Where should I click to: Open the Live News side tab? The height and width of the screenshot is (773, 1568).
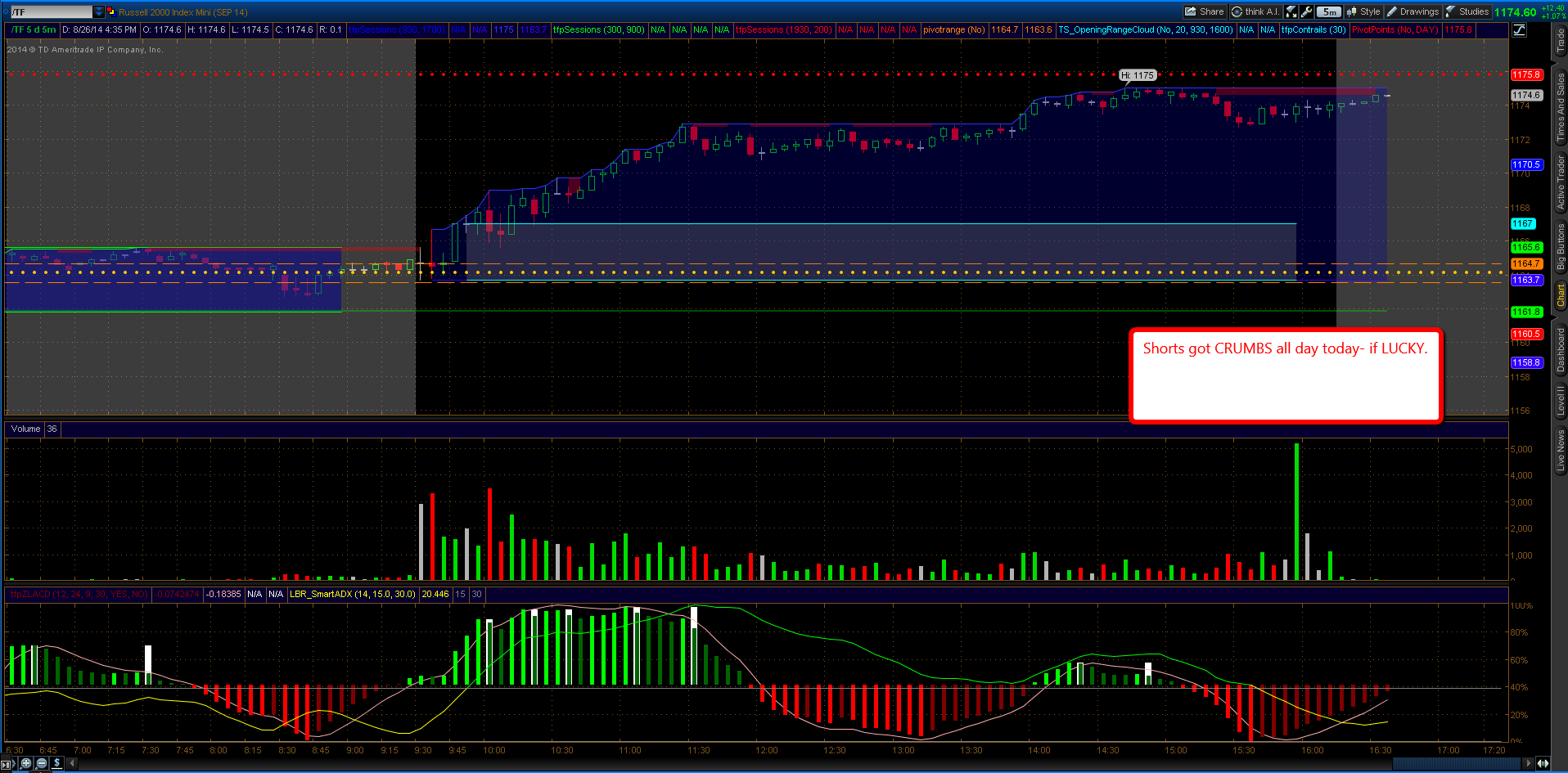1560,451
